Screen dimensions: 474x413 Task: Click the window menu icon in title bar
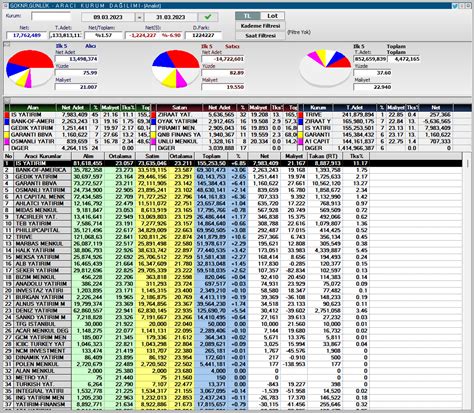[6, 6]
